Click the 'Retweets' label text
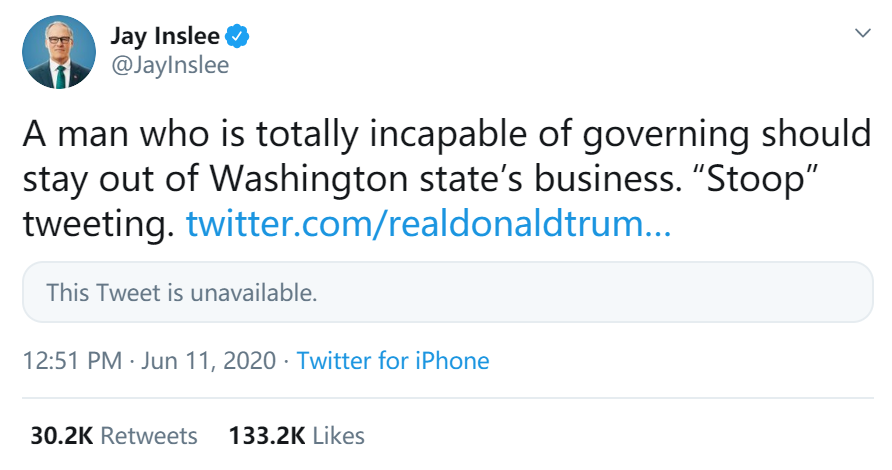The image size is (892, 470). click(149, 436)
